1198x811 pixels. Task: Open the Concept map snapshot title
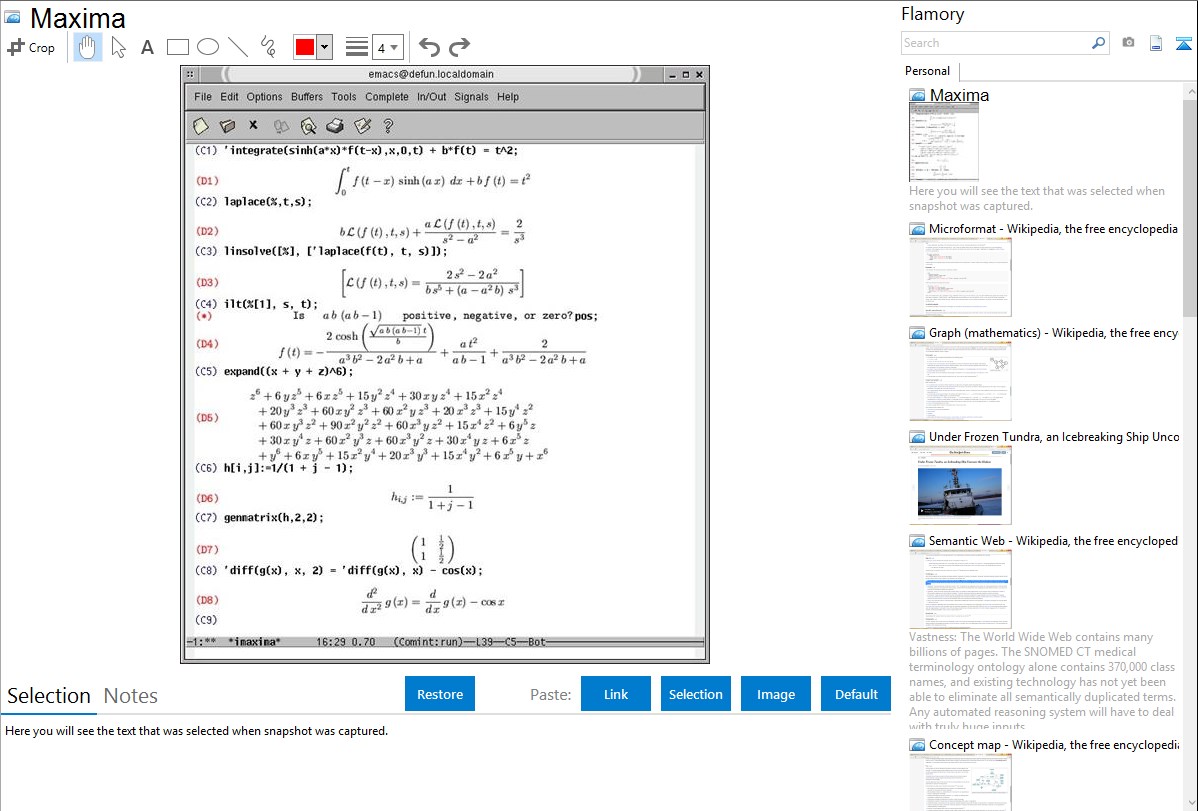click(1053, 744)
